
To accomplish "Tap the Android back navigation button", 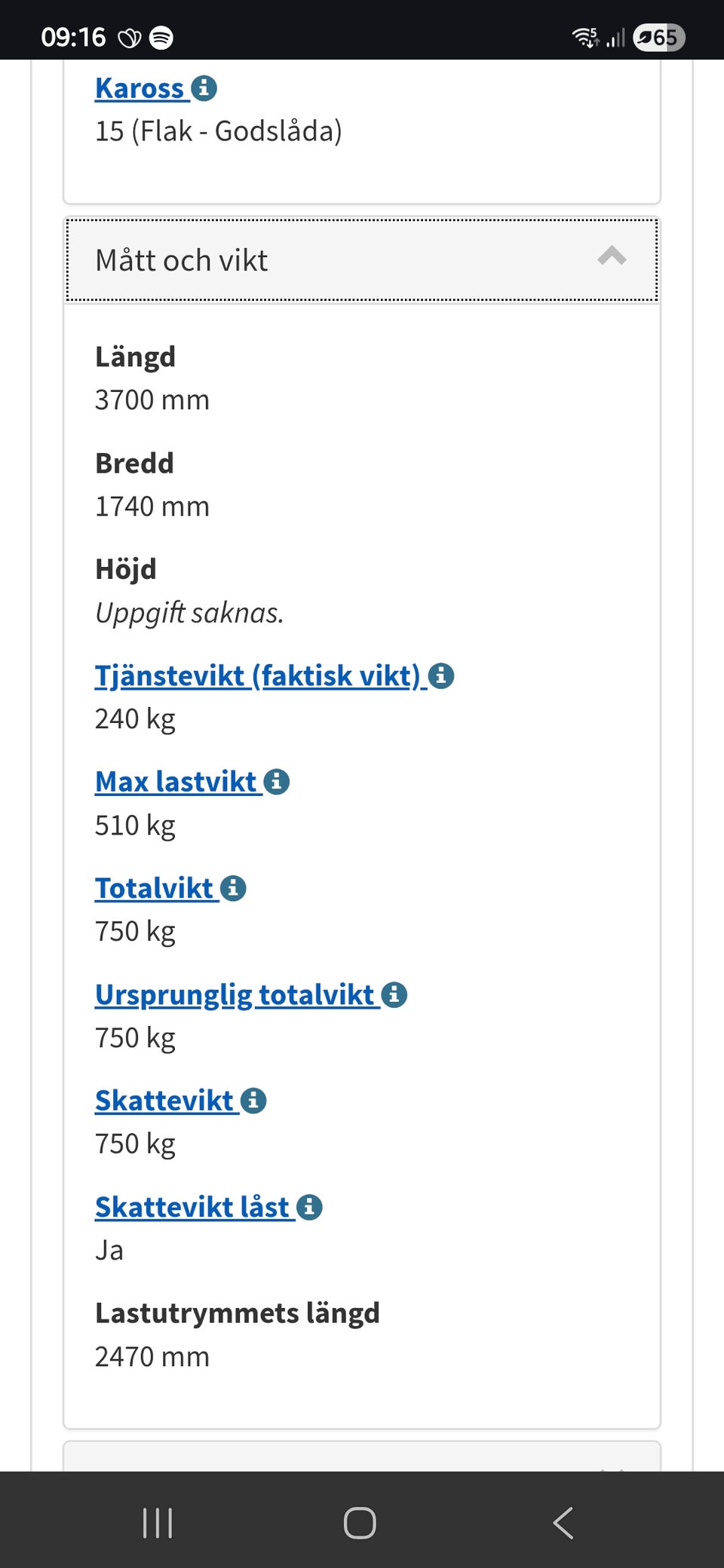I will [x=563, y=1523].
